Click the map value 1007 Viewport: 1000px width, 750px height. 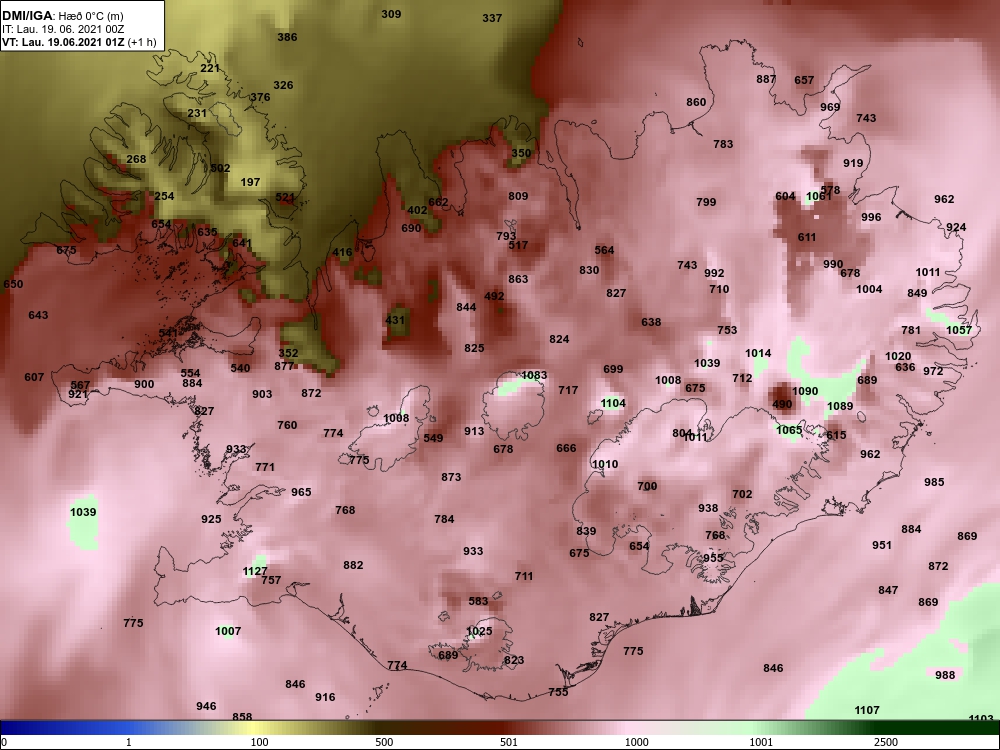228,631
